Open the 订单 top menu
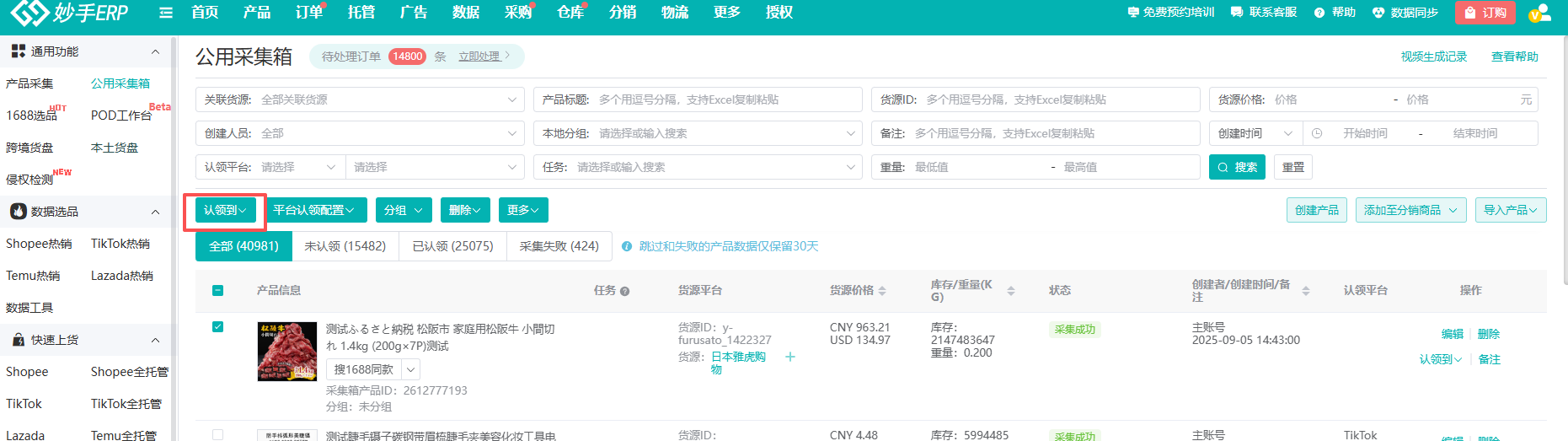This screenshot has height=441, width=1568. [x=309, y=13]
